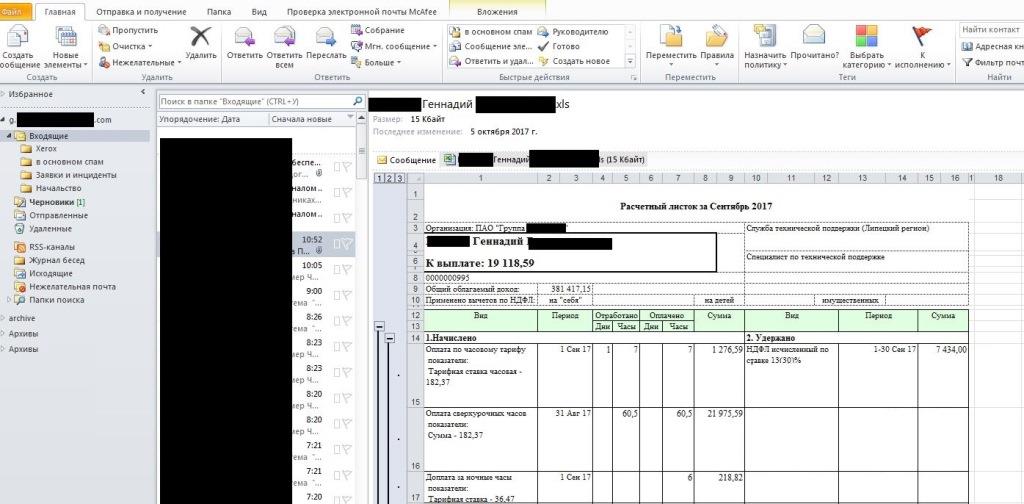
Task: Collapse the folder pane with the chevron arrow
Action: point(143,92)
